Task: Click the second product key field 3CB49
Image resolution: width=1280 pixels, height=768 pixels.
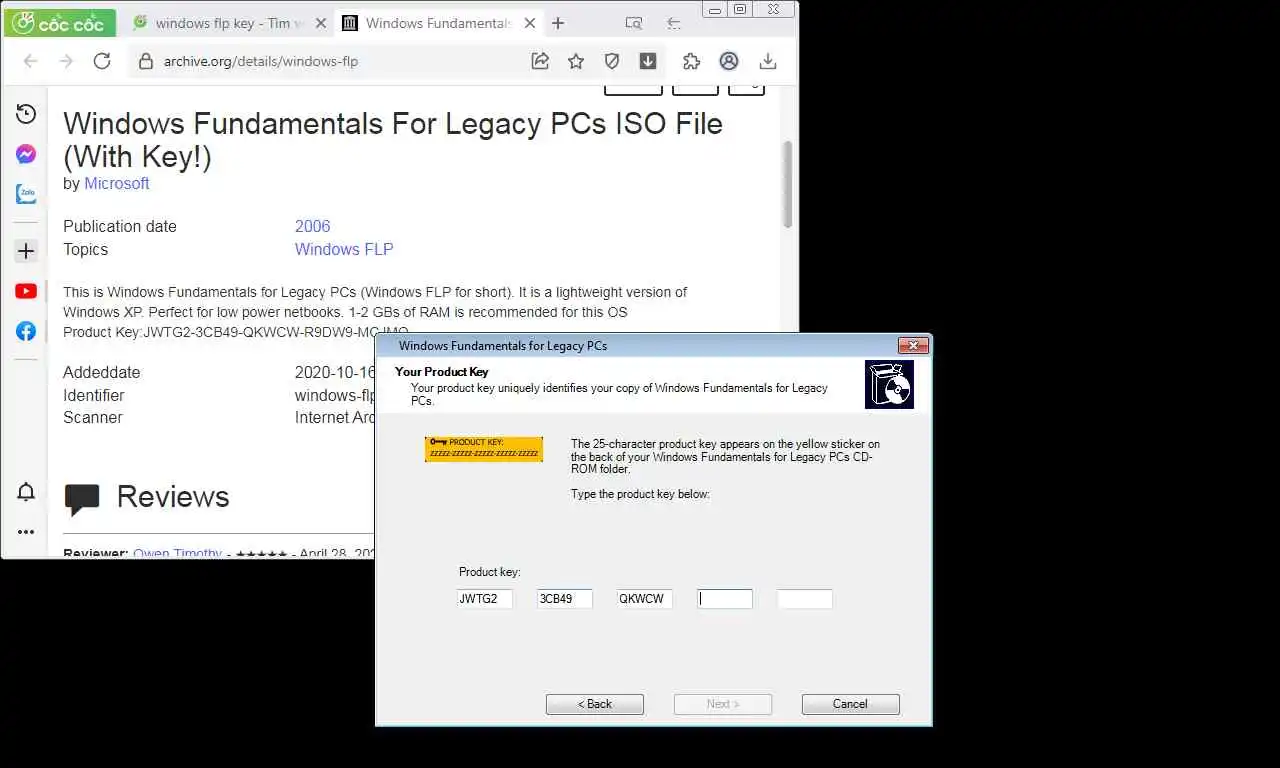Action: (x=564, y=599)
